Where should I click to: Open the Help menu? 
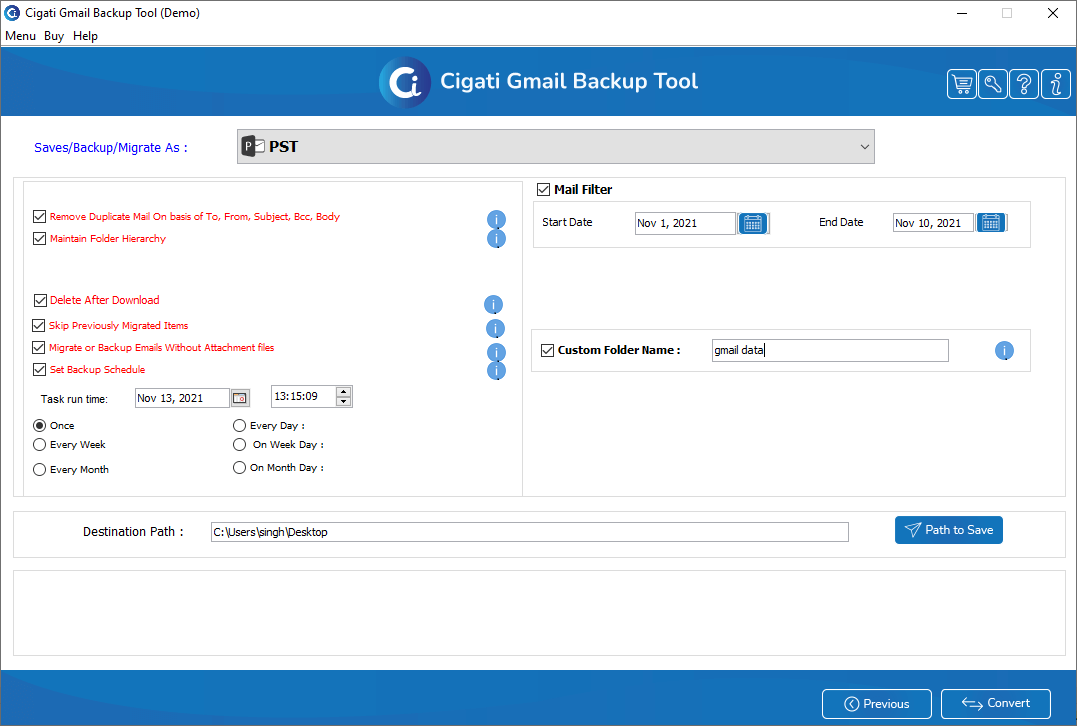click(85, 36)
